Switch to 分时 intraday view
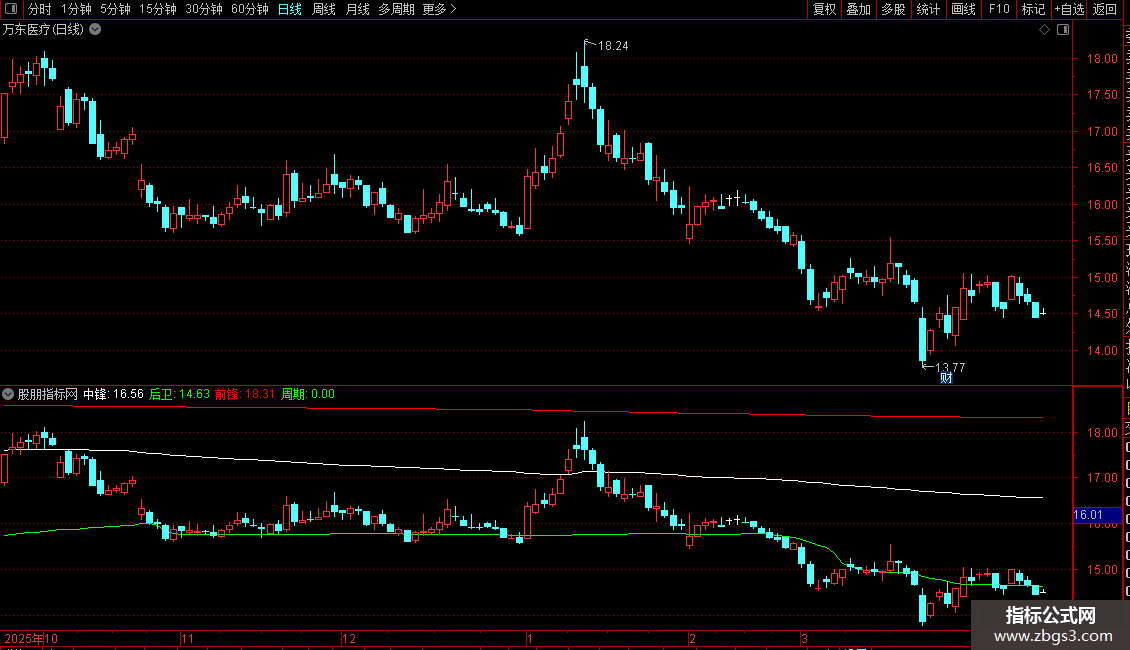Viewport: 1130px width, 650px height. [40, 9]
